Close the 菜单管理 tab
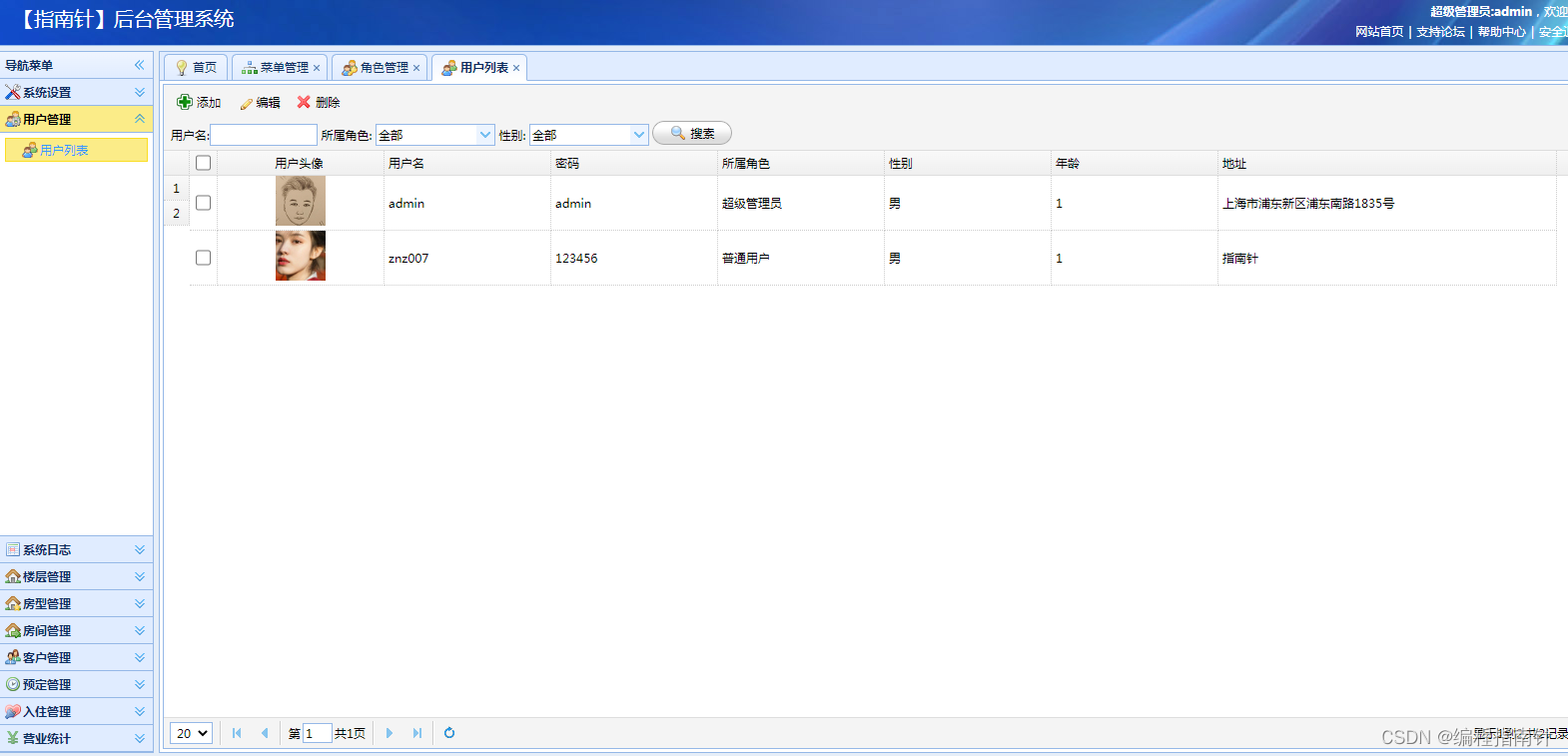Screen dimensions: 1568x756 317,68
